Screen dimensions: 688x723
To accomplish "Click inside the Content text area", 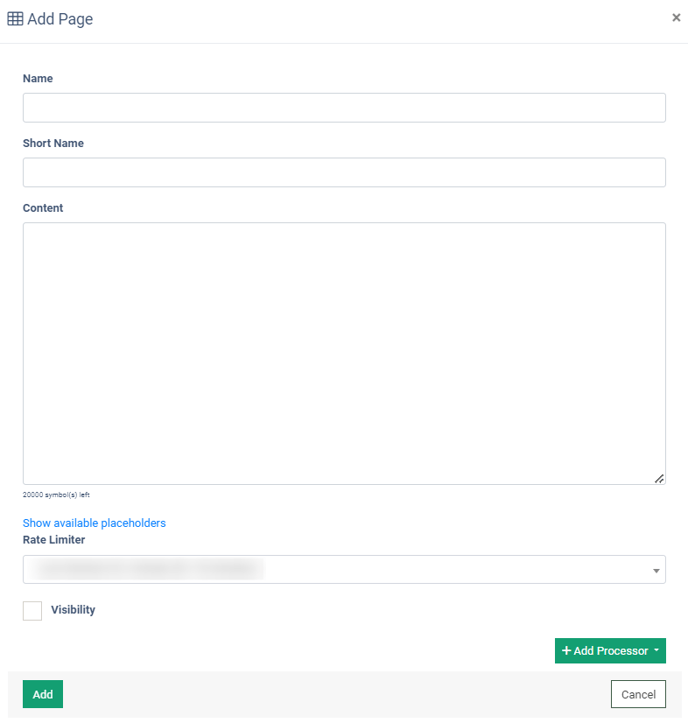I will point(344,353).
